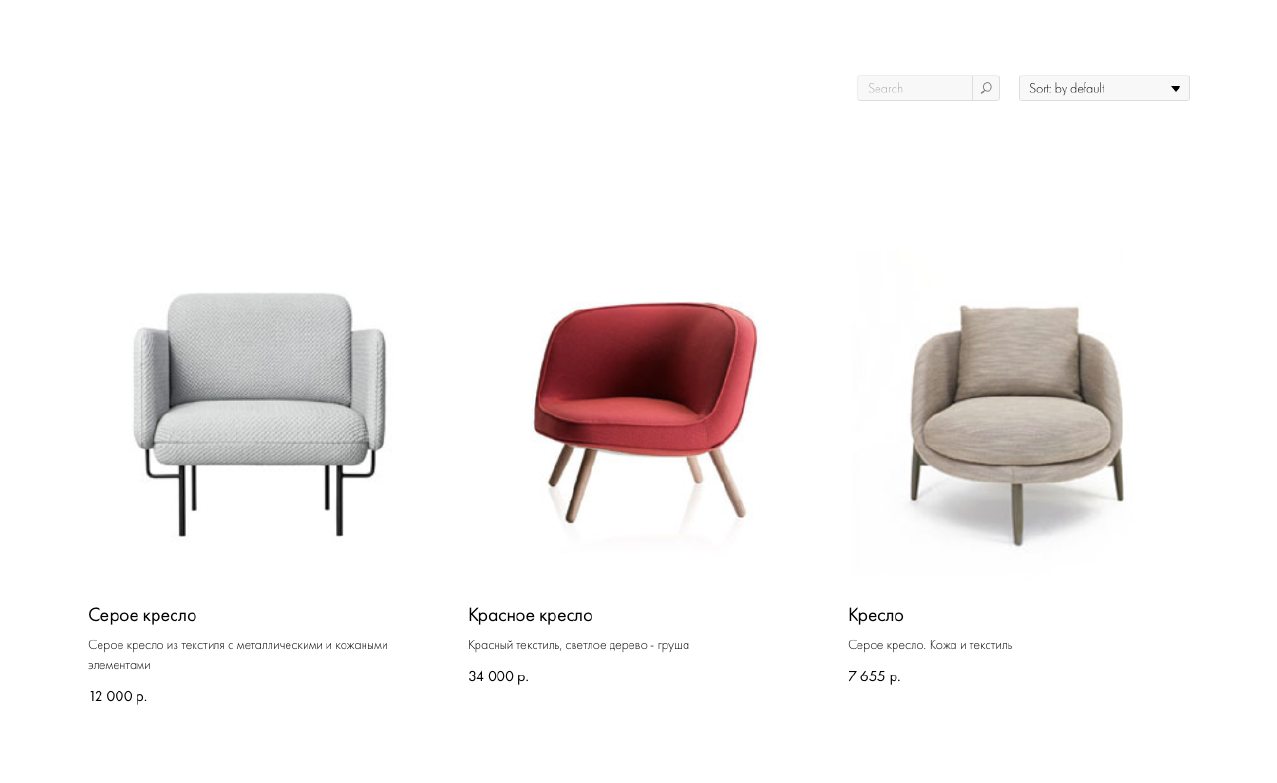Click the price 12 000 р.
Screen dimensions: 1277x783
[x=118, y=696]
